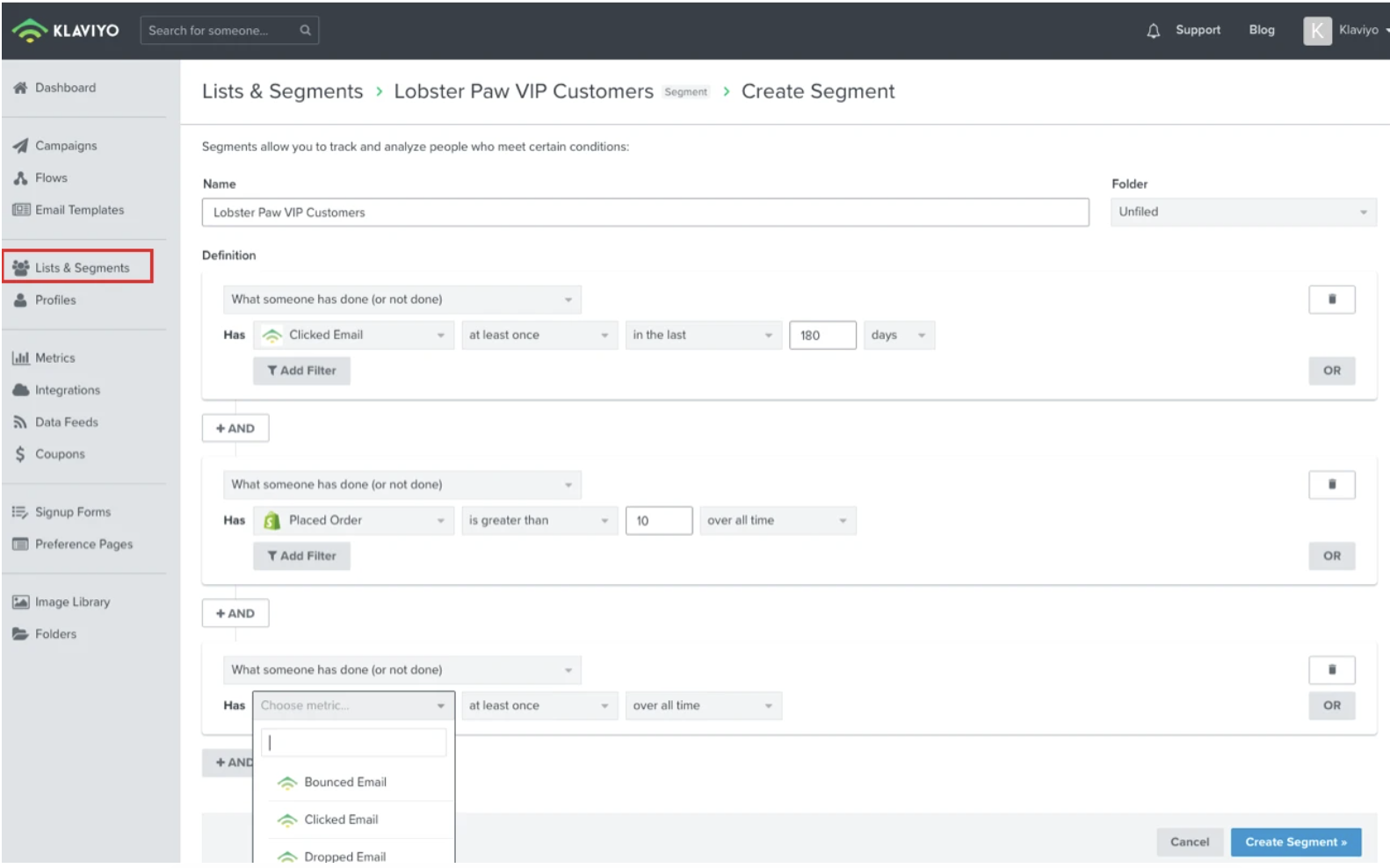
Task: Select Bounced Email metric from list
Action: pos(344,783)
